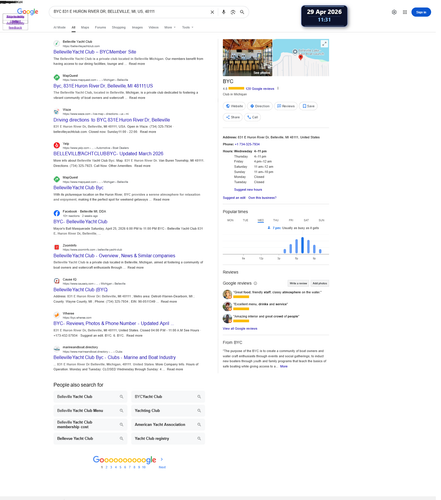Click View all Google reviews link
The width and height of the screenshot is (441, 500).
pos(240,329)
